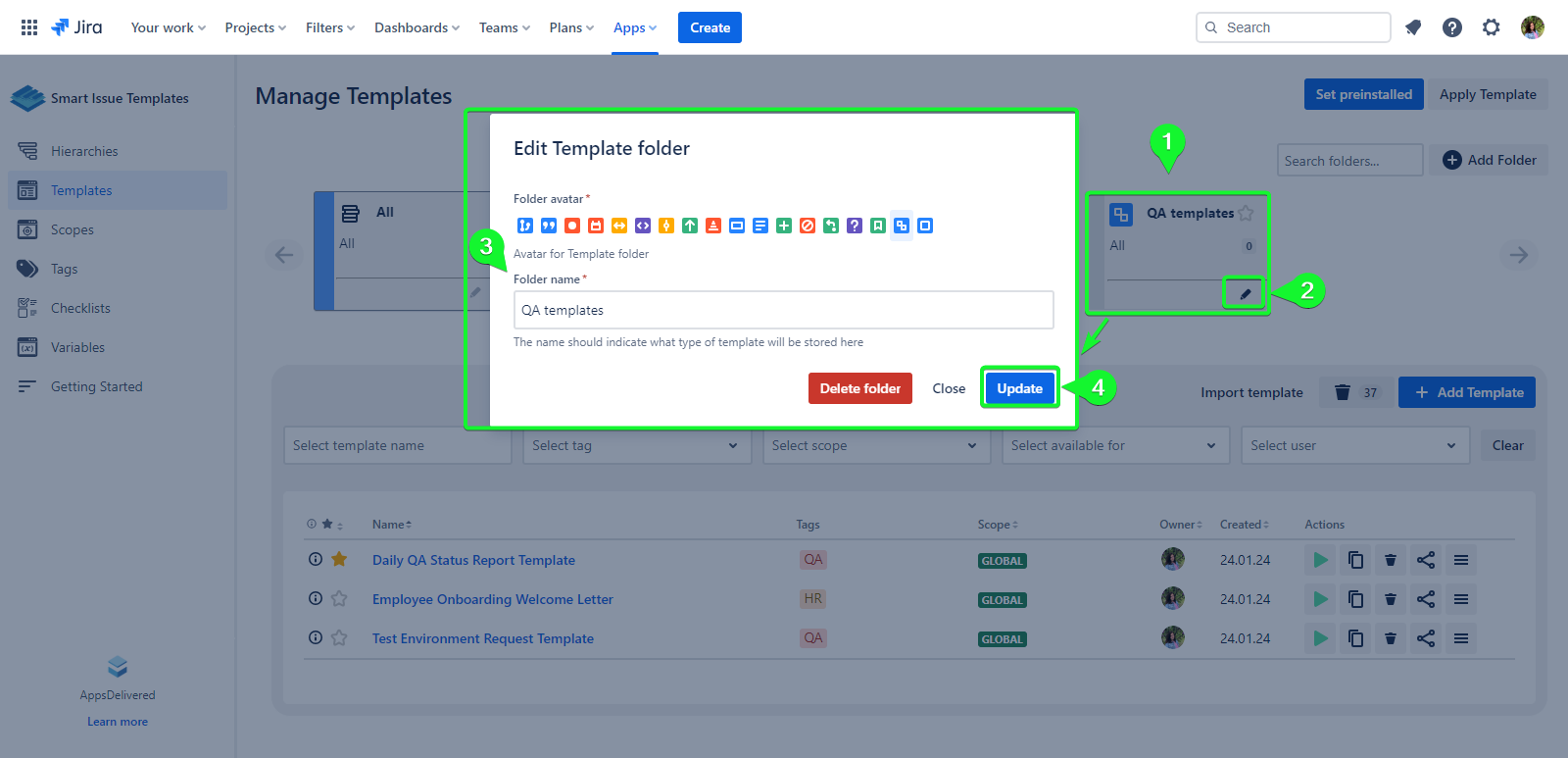The width and height of the screenshot is (1568, 758).
Task: Open the notifications icon in the top bar
Action: tap(1413, 27)
